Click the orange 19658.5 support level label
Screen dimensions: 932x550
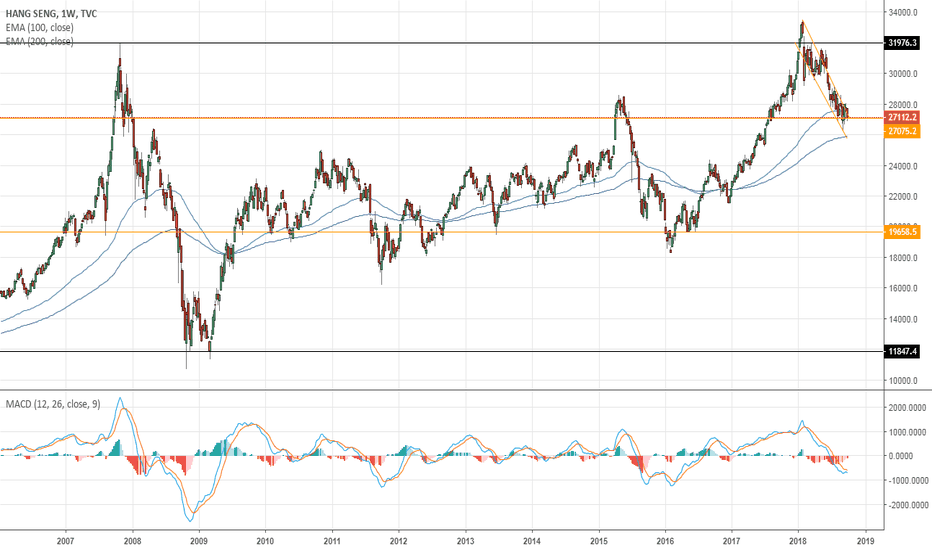[902, 232]
